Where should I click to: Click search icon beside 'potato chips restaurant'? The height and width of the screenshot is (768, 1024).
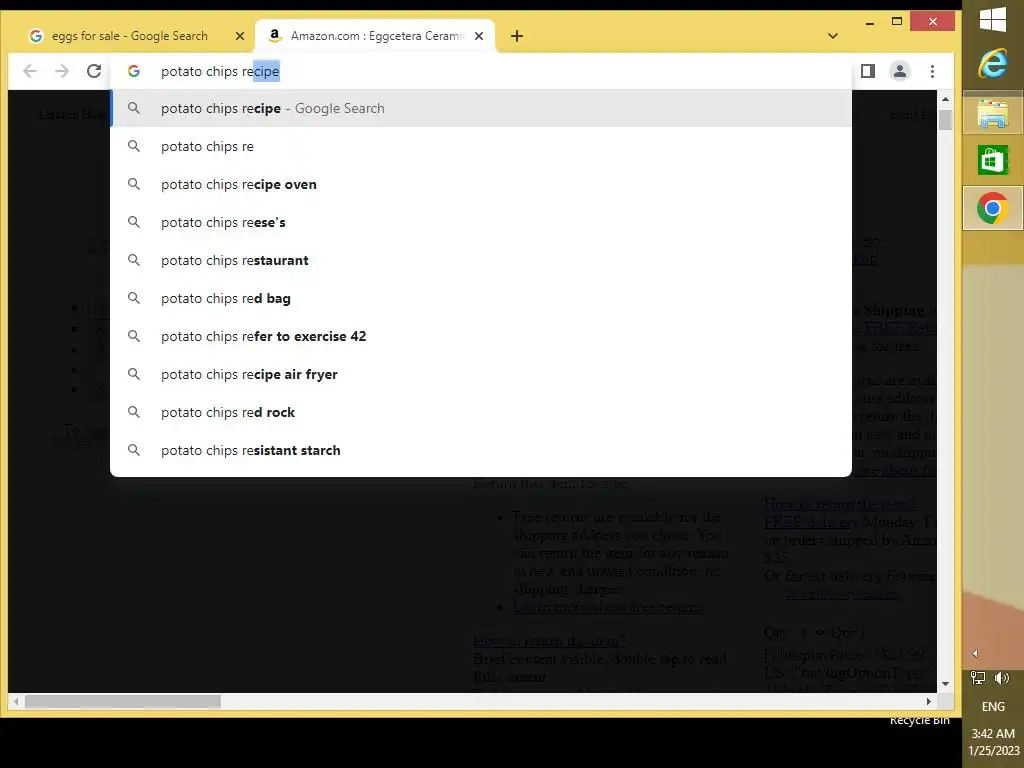tap(134, 260)
